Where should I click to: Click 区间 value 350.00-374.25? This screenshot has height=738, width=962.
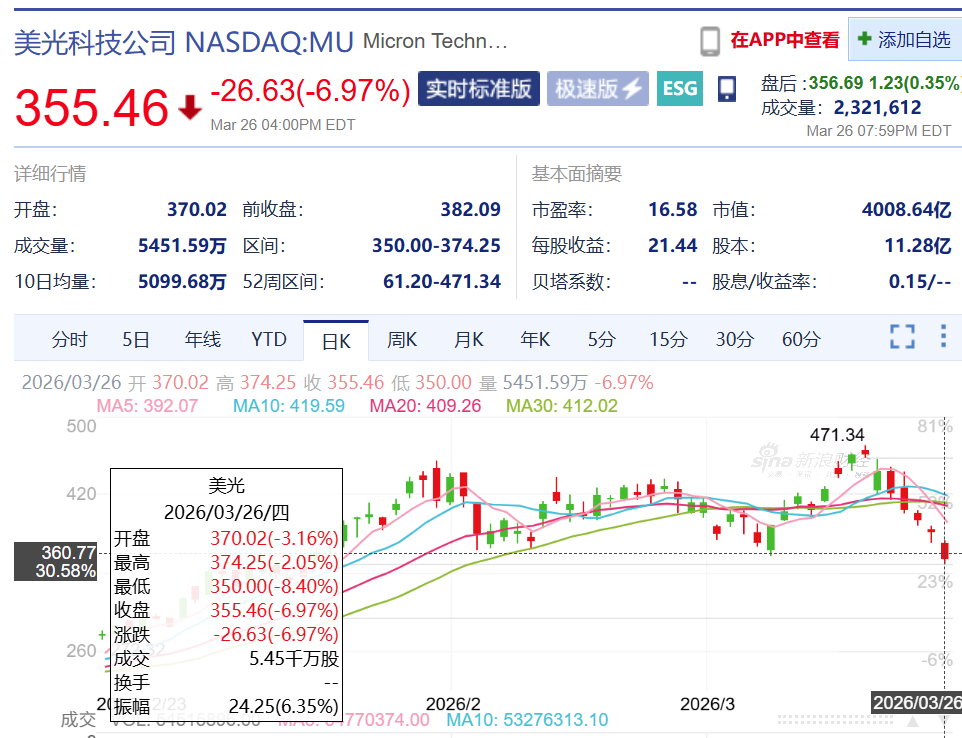coord(436,246)
